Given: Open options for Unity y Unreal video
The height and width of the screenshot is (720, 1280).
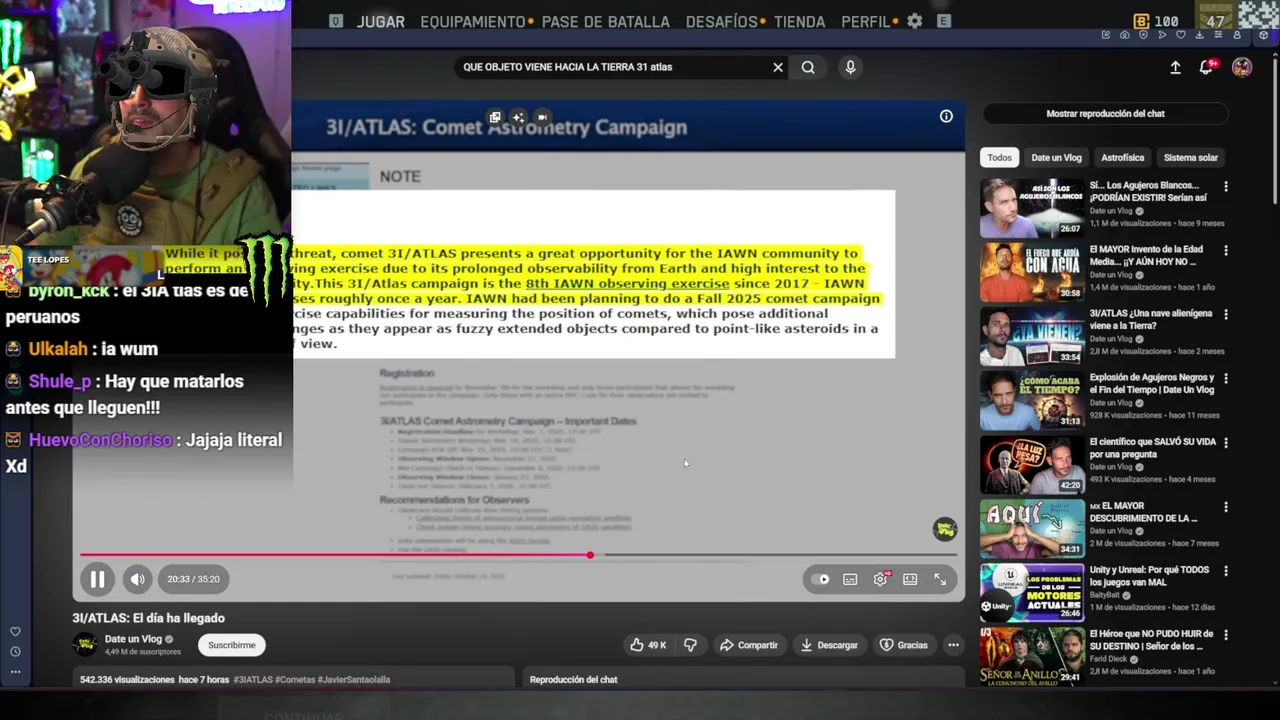Looking at the screenshot, I should pyautogui.click(x=1226, y=571).
